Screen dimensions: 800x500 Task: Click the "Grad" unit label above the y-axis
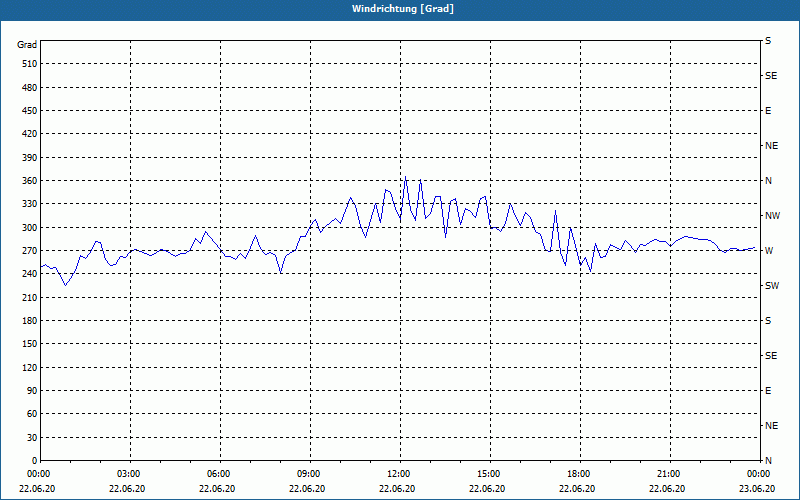click(x=27, y=45)
